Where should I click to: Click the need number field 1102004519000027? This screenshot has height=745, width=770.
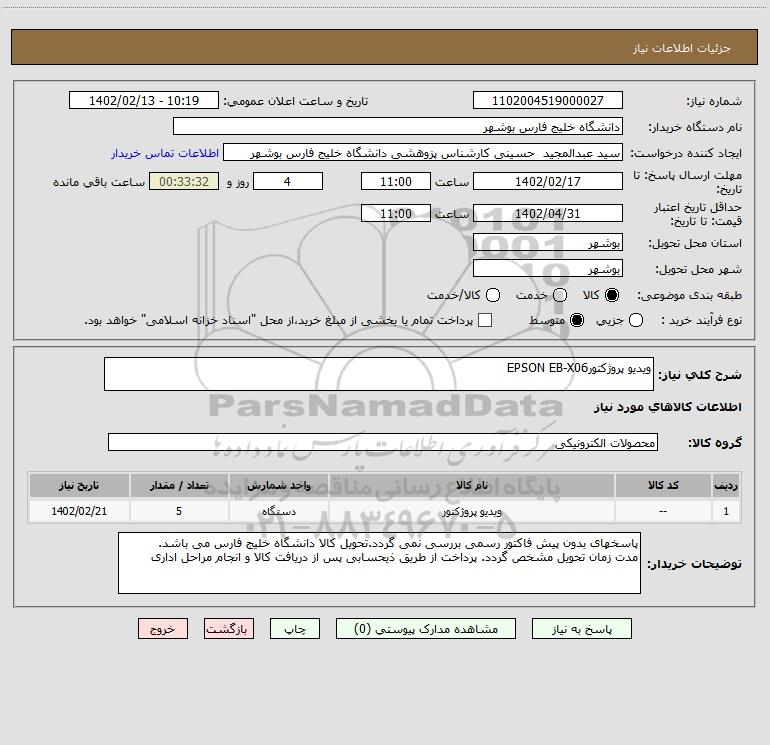548,101
